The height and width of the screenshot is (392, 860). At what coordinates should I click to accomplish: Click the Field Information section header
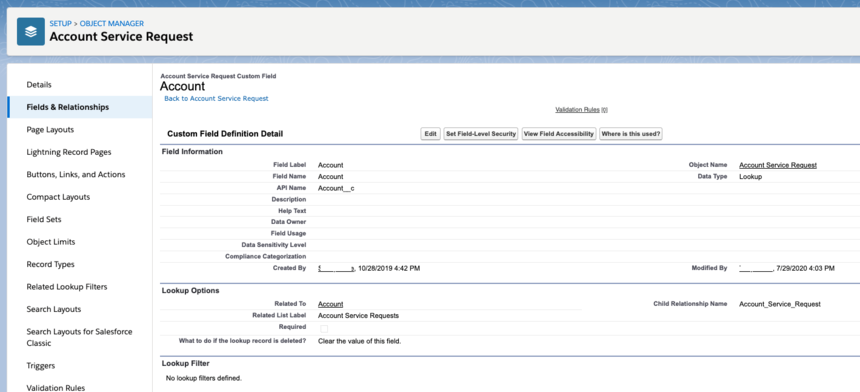(192, 152)
